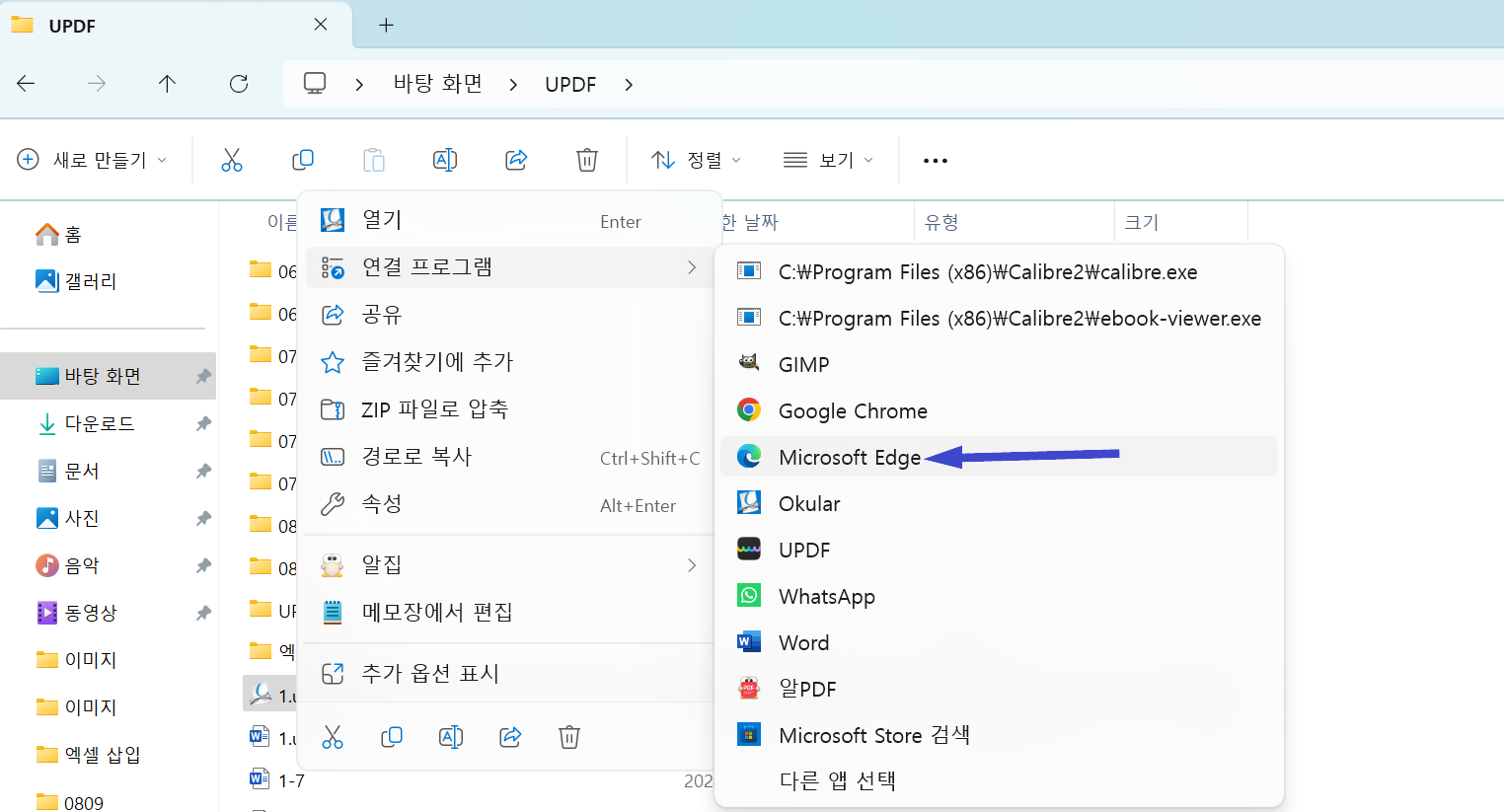The height and width of the screenshot is (812, 1504).
Task: Click UPDF in the address bar breadcrumb
Action: (x=570, y=85)
